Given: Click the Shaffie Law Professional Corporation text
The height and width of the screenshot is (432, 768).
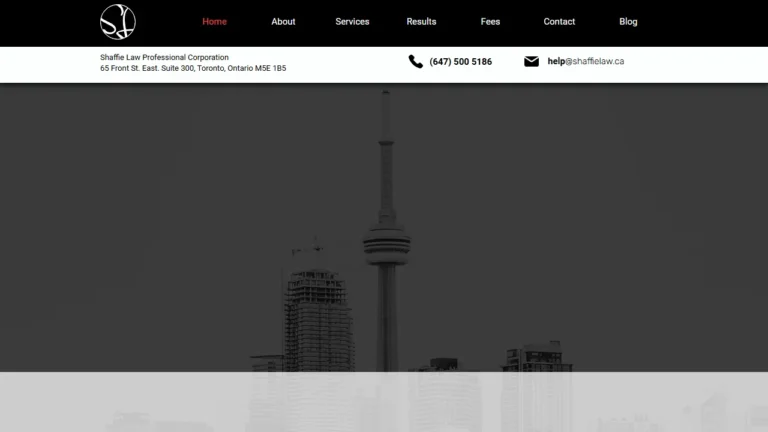Looking at the screenshot, I should [164, 57].
